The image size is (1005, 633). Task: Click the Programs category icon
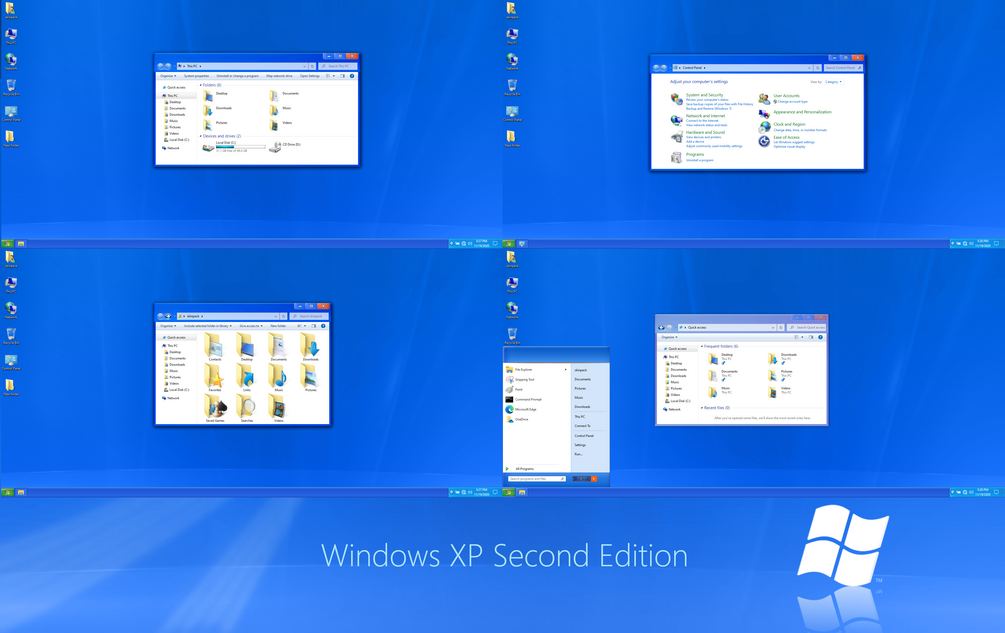(676, 157)
